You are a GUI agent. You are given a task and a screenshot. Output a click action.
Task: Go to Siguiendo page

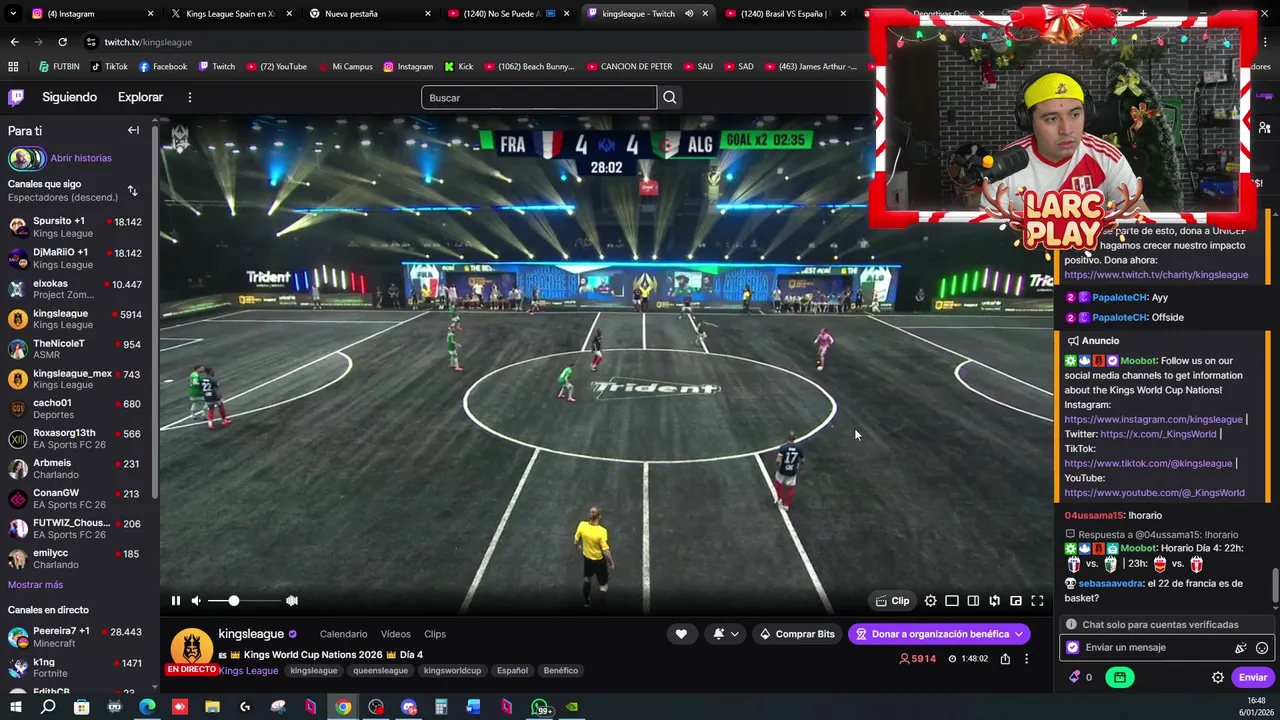tap(69, 97)
